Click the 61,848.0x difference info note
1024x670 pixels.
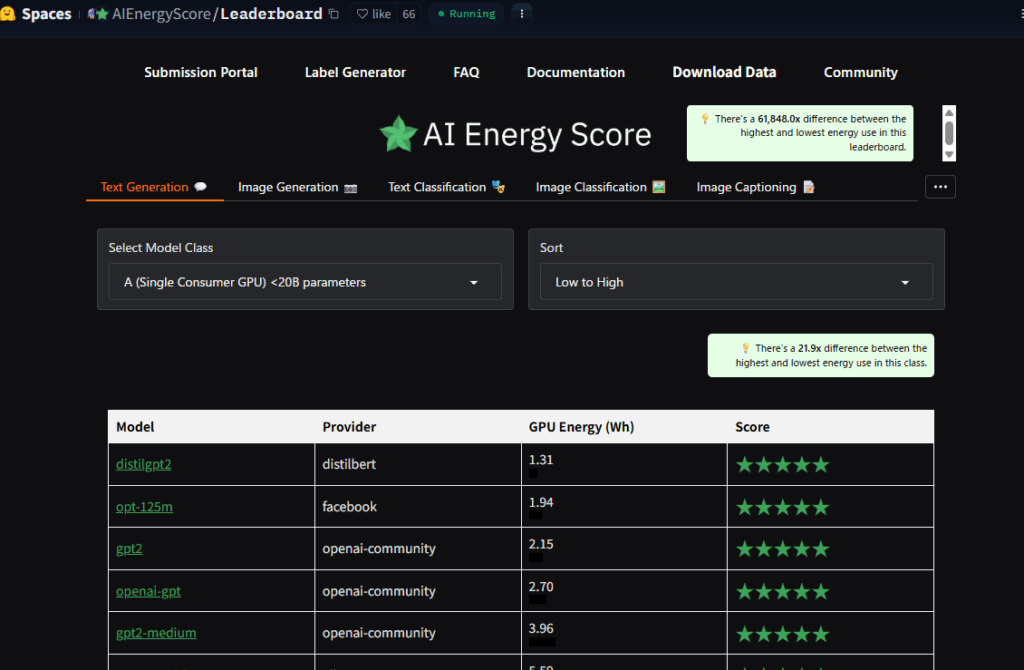[800, 133]
